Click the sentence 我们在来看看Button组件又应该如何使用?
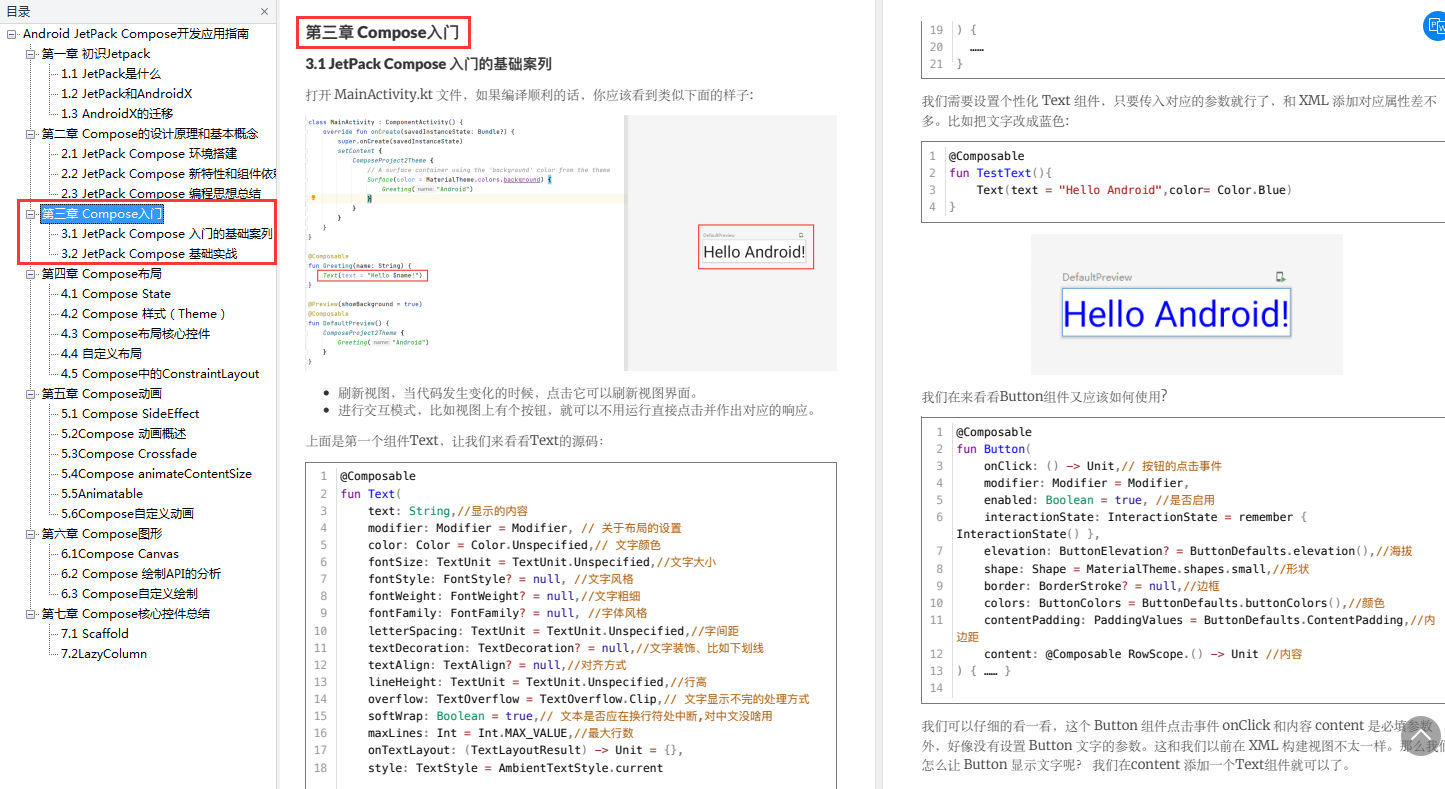 [1044, 396]
